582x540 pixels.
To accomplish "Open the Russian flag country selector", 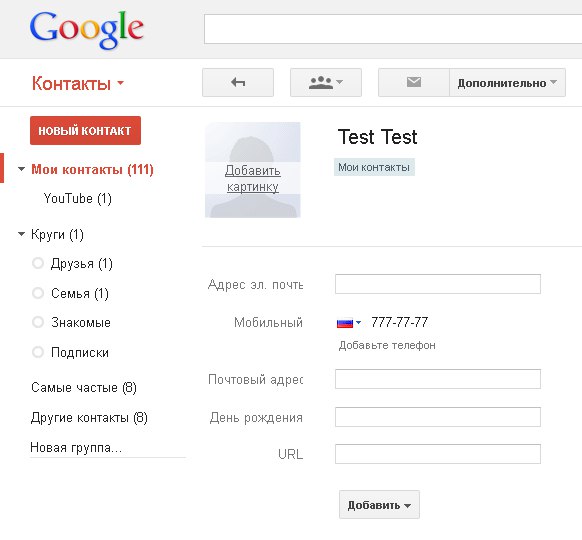I will coord(349,323).
